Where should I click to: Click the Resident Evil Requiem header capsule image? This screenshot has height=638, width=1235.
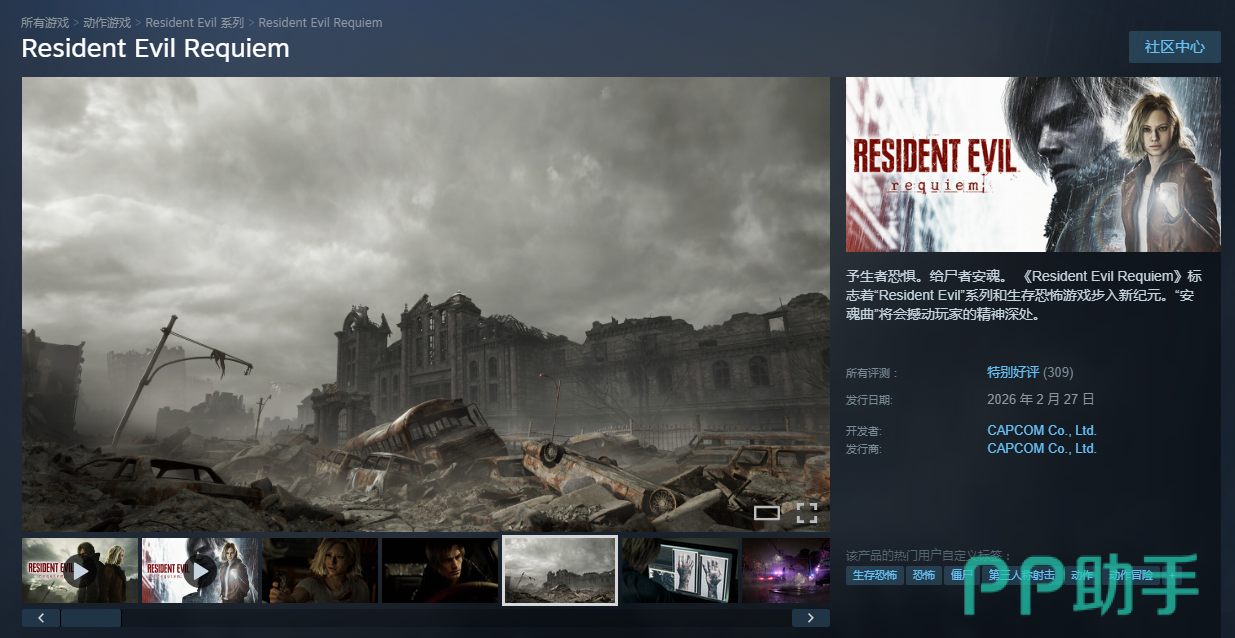[1033, 164]
